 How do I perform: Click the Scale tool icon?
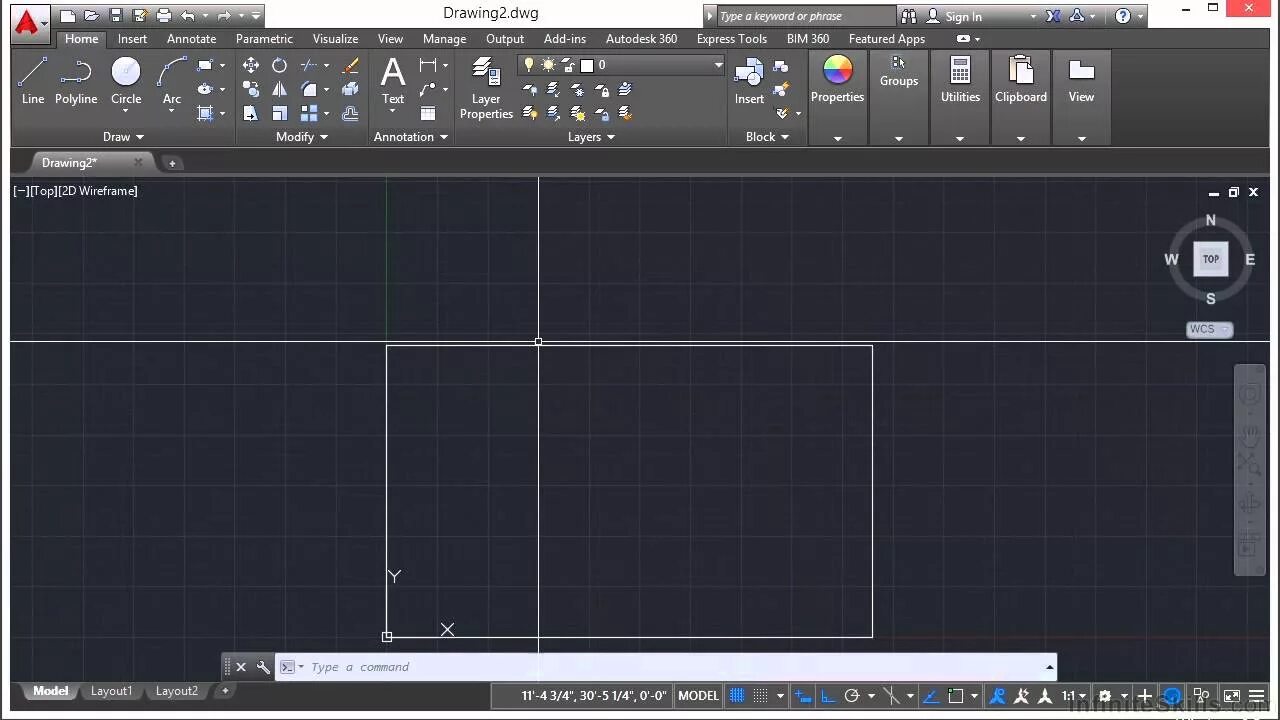[279, 113]
